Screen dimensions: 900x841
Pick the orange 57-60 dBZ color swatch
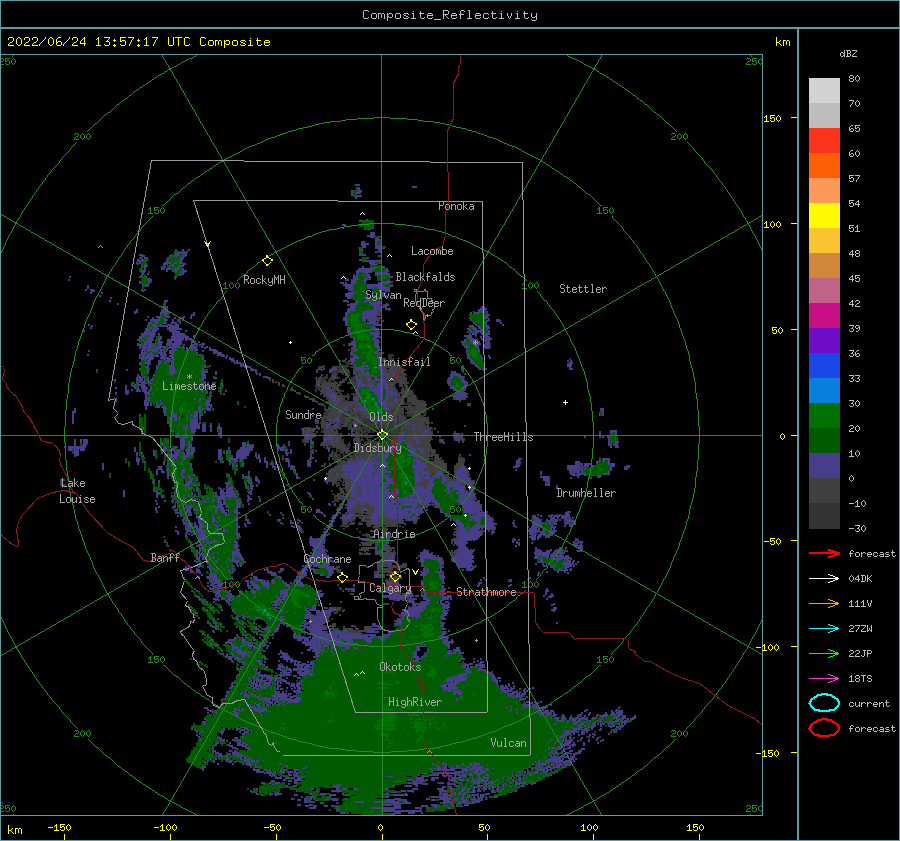(824, 165)
